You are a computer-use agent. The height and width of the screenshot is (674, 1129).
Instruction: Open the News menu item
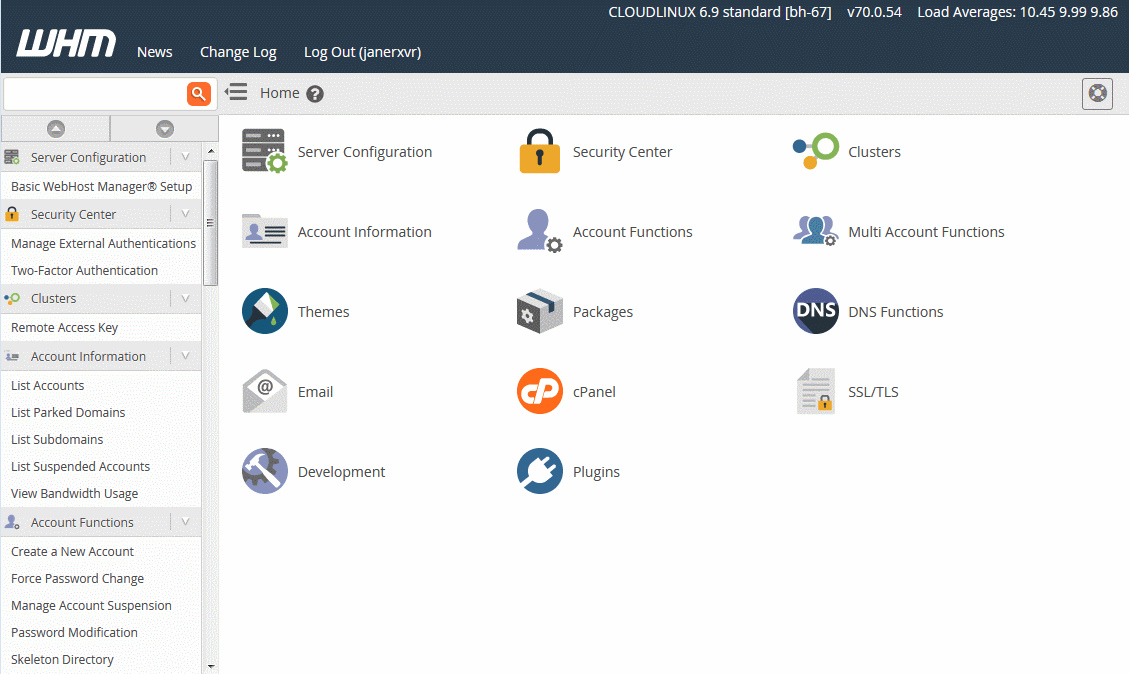pos(155,52)
